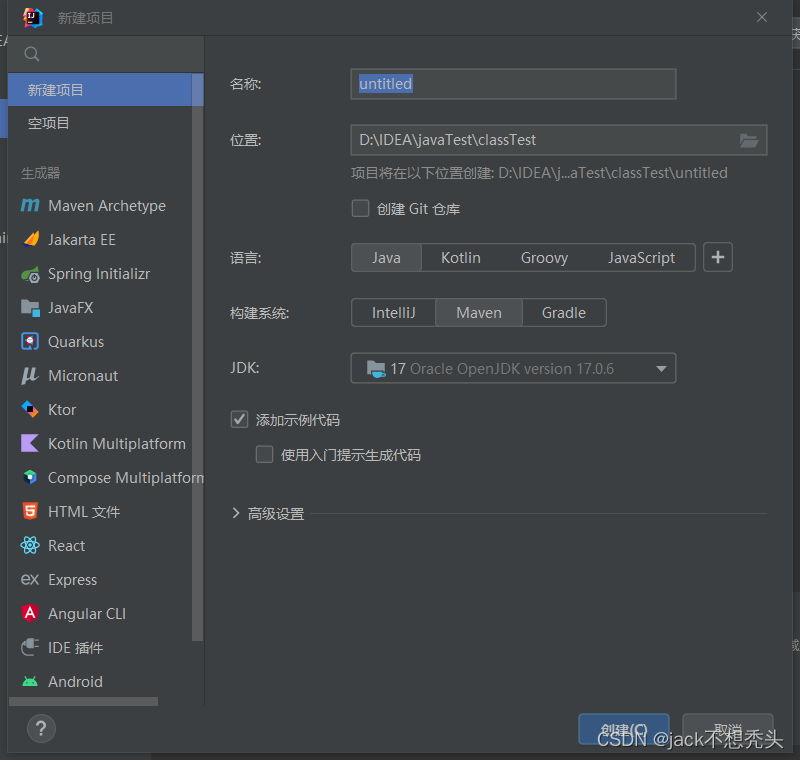800x760 pixels.
Task: Select the 新建项目 list item
Action: 100,90
